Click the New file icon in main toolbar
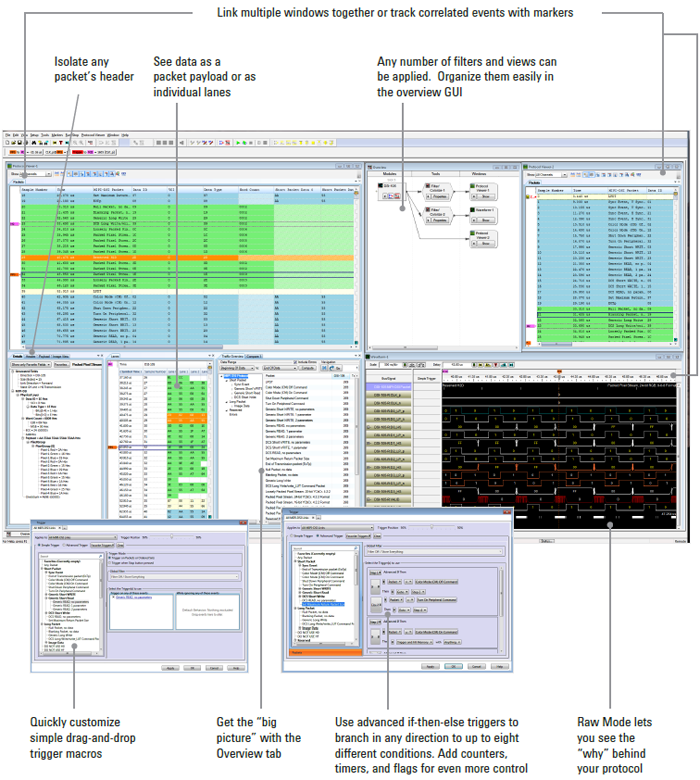Viewport: 700px width, 780px height. coord(7,143)
